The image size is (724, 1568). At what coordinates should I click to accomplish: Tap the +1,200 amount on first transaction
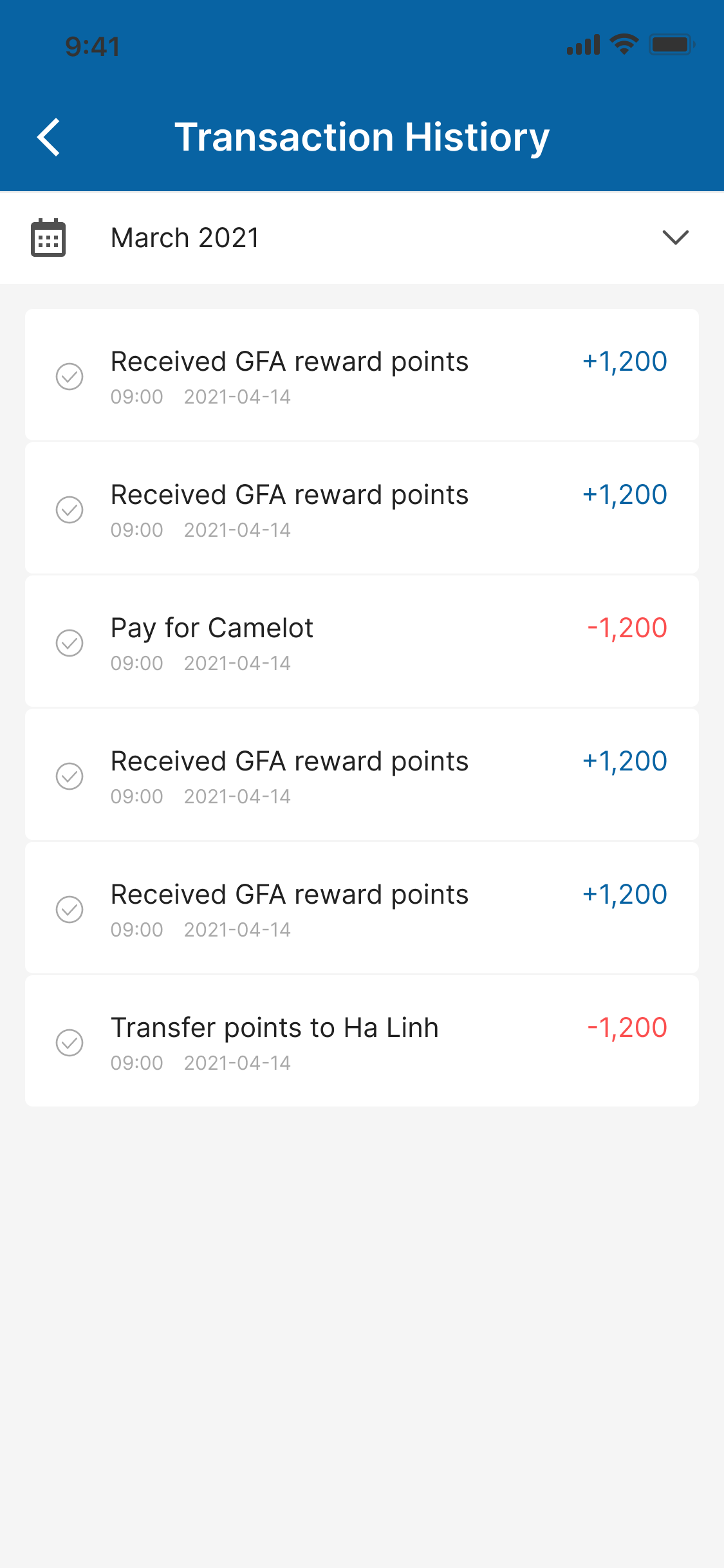(624, 362)
